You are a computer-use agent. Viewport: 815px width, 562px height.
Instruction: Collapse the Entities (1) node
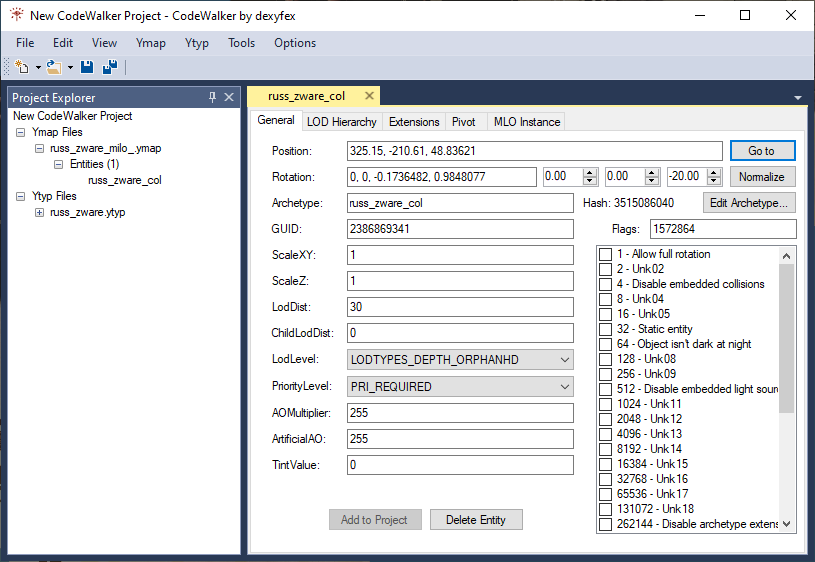click(x=58, y=164)
